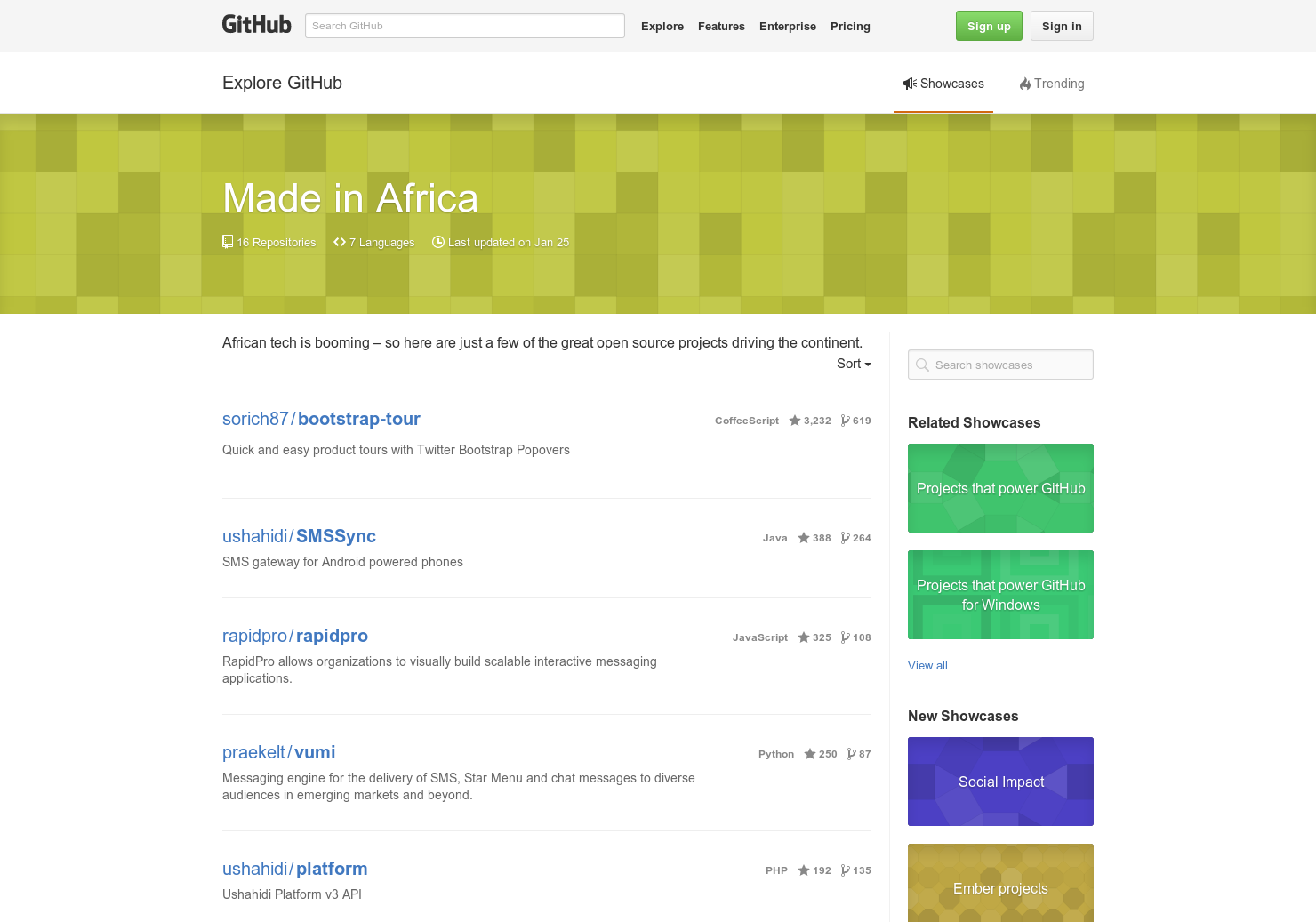The width and height of the screenshot is (1316, 922).
Task: Open Projects that power GitHub for Windows
Action: (1000, 595)
